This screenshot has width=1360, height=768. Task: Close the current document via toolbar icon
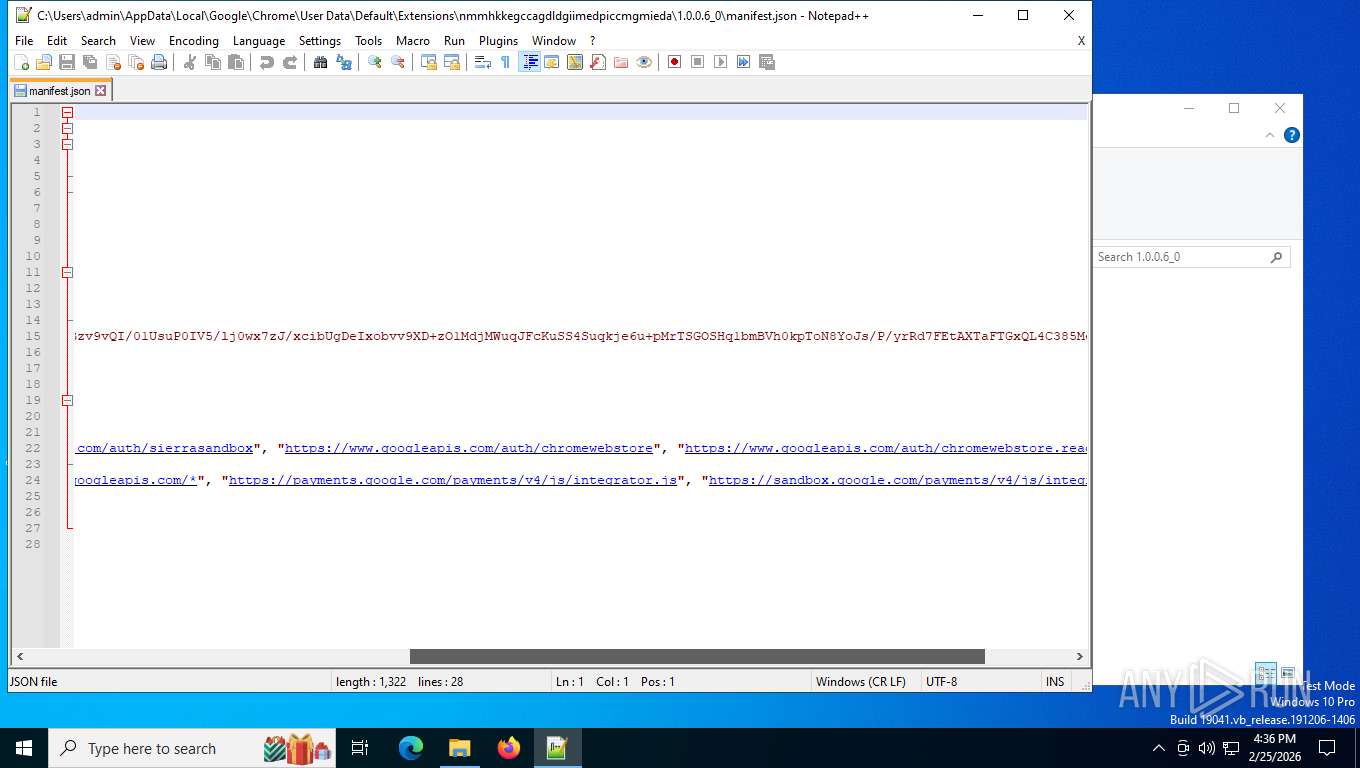[113, 62]
